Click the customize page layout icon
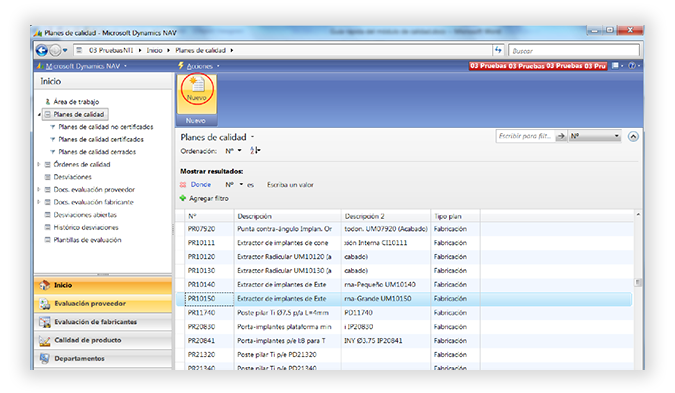Viewport: 675px width, 393px height. pyautogui.click(x=615, y=65)
